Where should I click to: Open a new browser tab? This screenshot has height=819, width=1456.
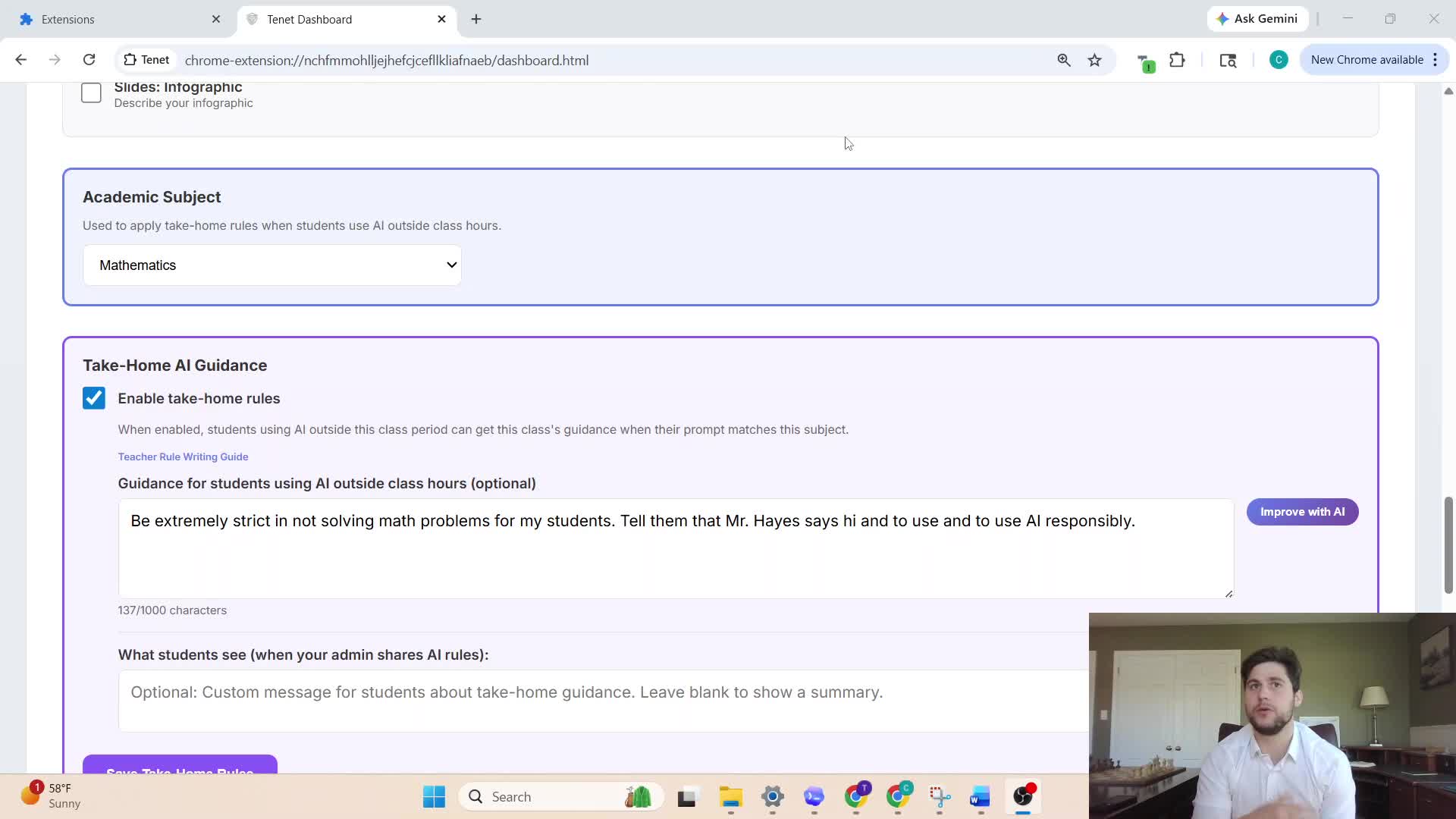tap(476, 19)
